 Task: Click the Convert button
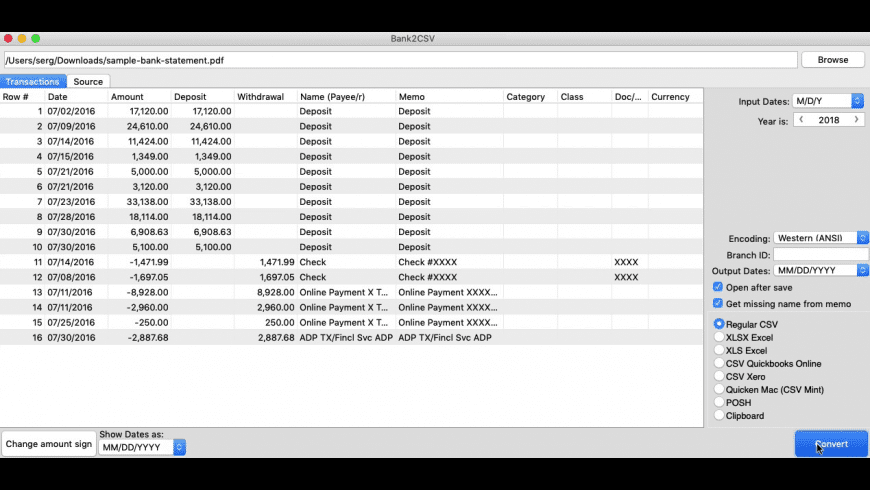pyautogui.click(x=831, y=444)
